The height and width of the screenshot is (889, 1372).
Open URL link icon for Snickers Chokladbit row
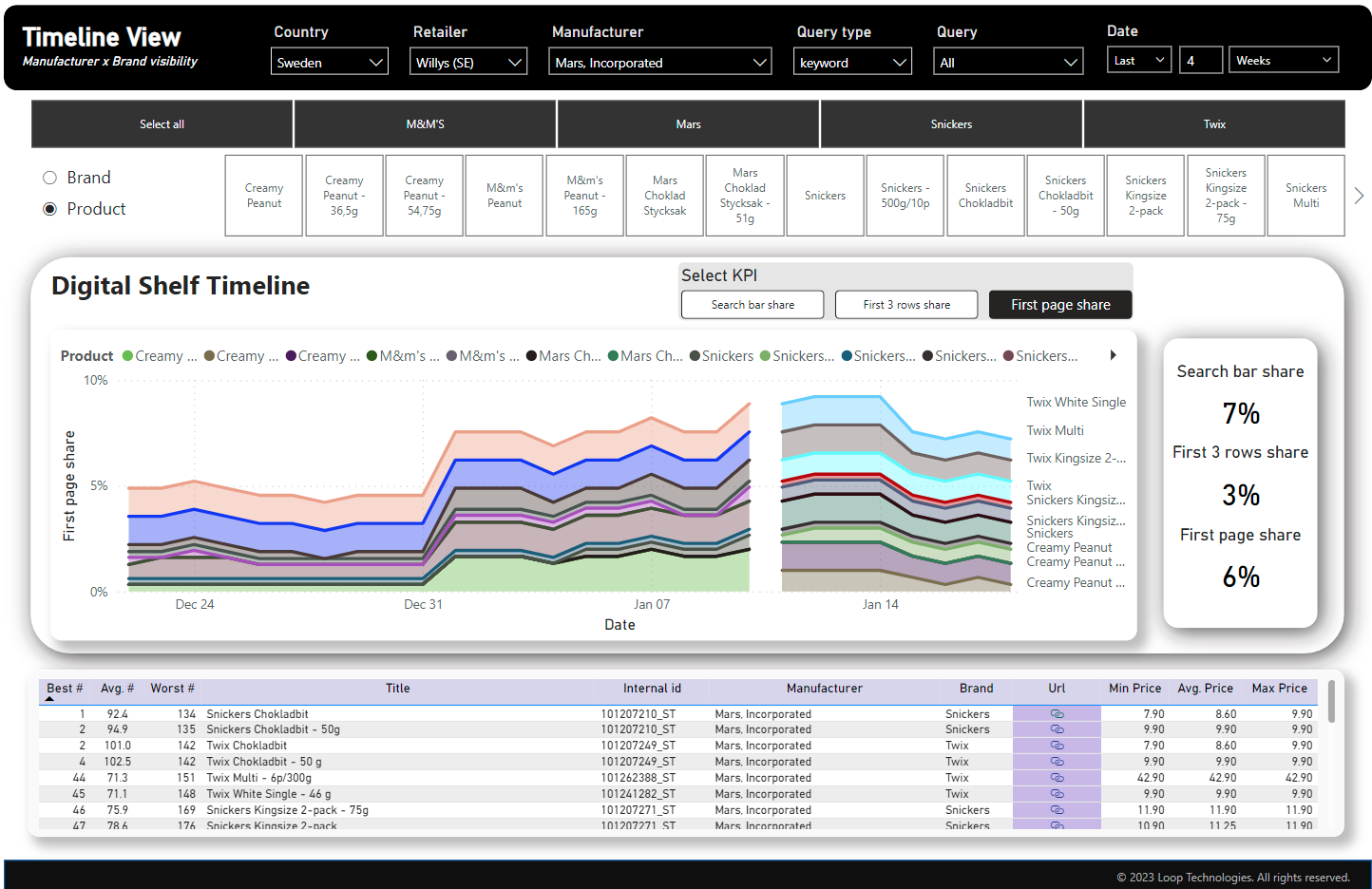[1057, 714]
